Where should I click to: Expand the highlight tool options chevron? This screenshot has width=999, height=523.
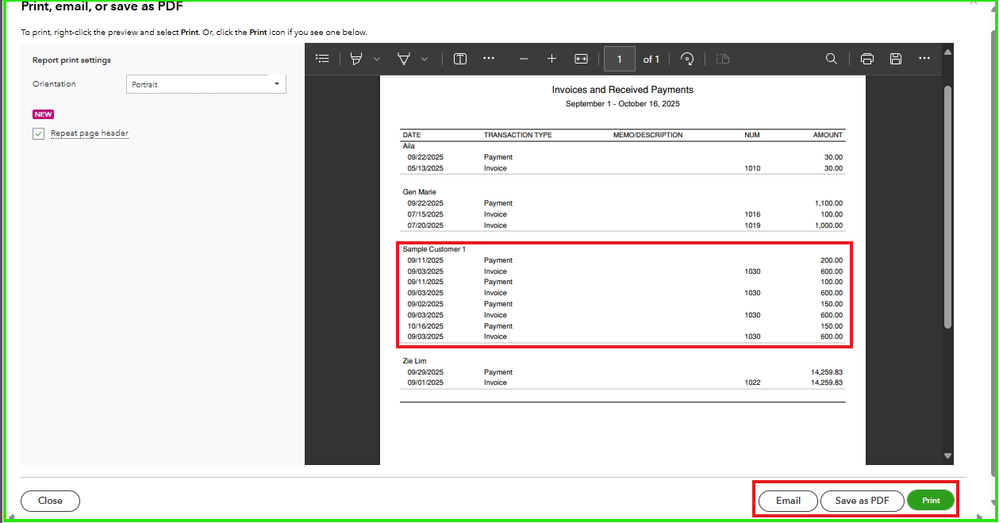[x=377, y=60]
